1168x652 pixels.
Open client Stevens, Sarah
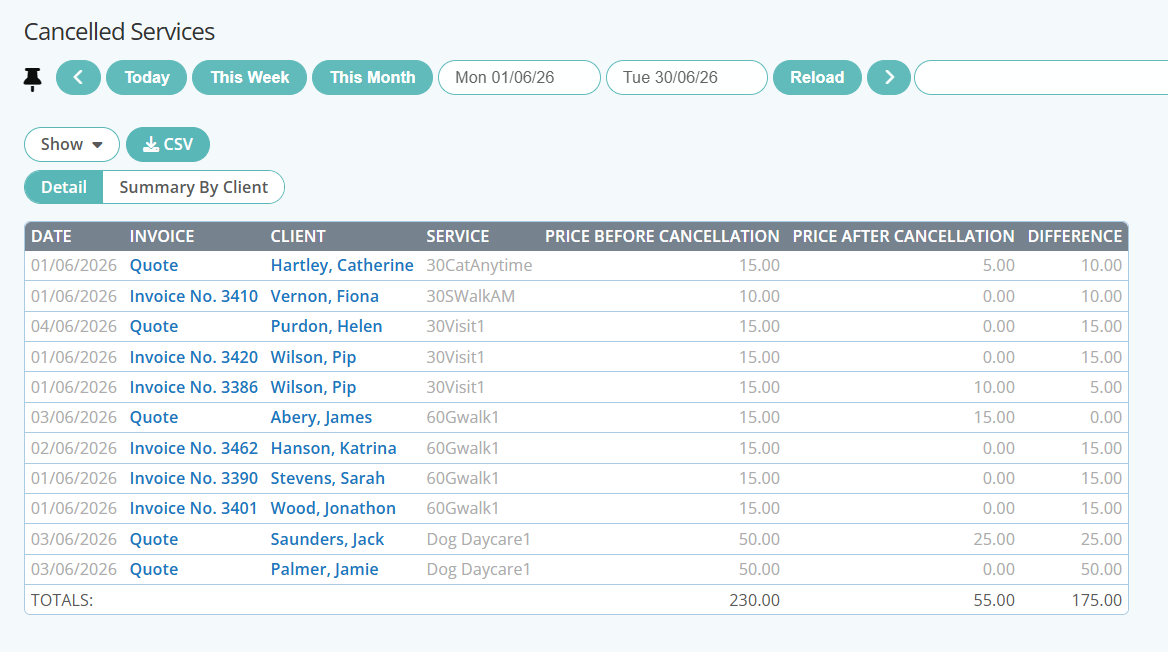tap(328, 478)
